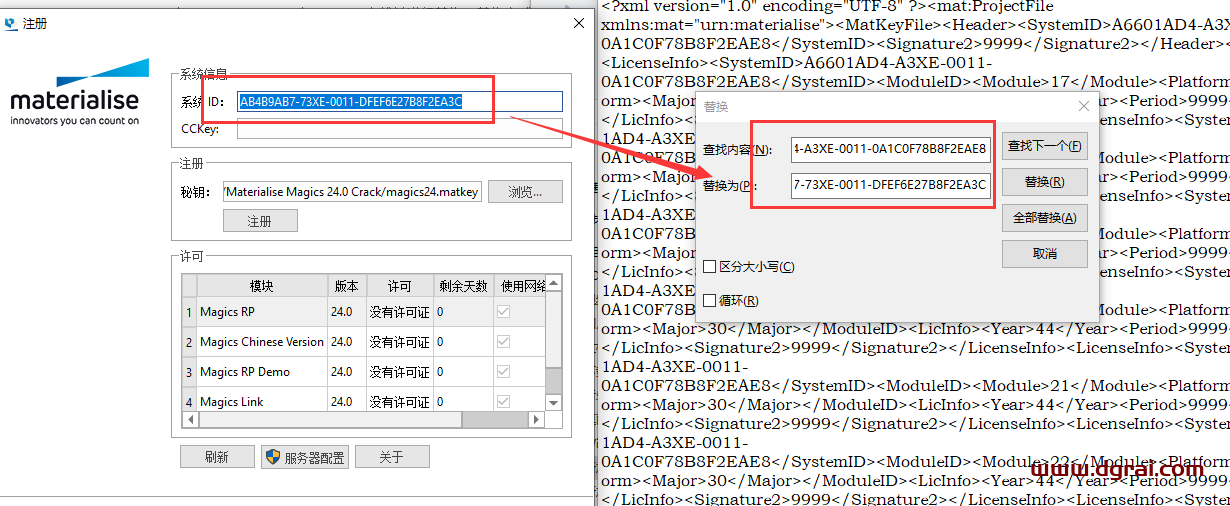Toggle network checkbox for Magics Chinese Version
The width and height of the screenshot is (1230, 506).
(503, 342)
